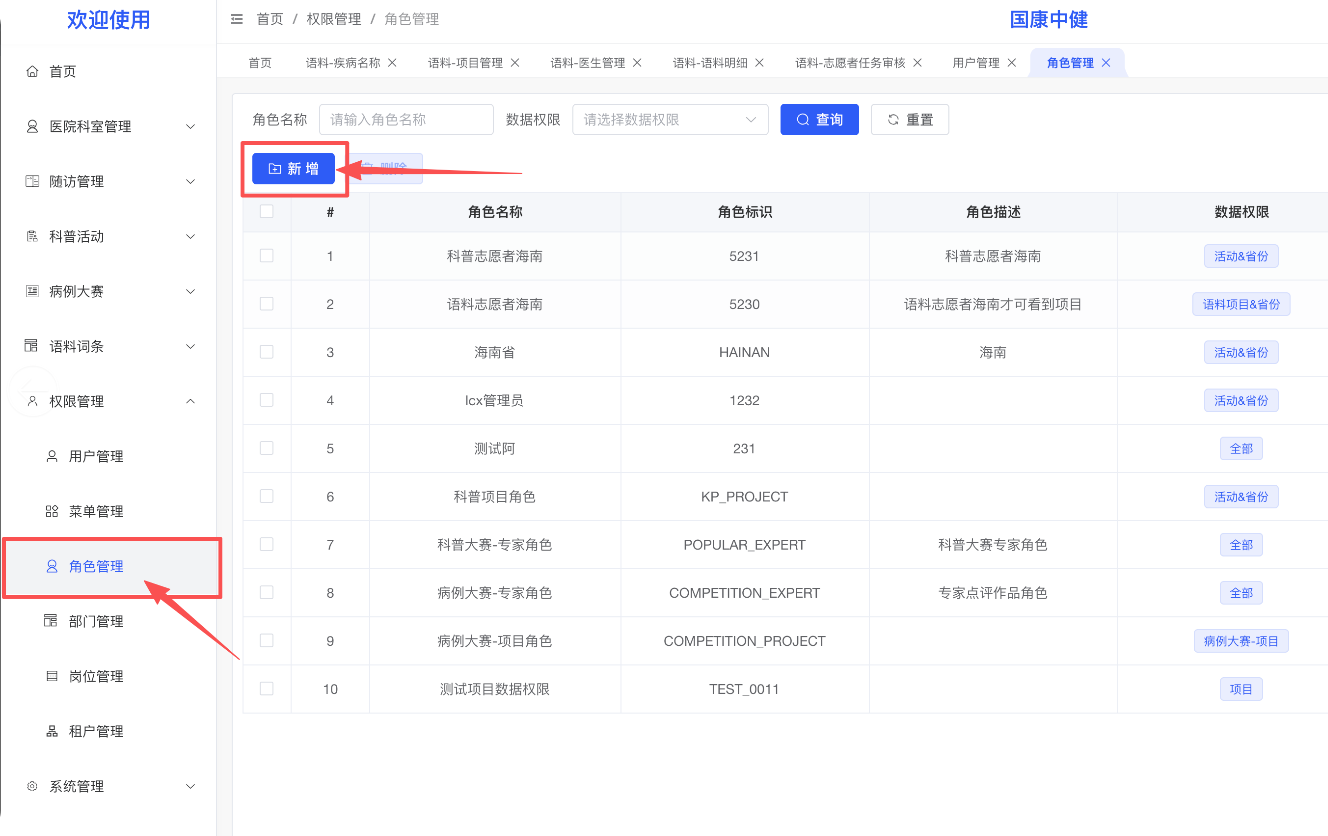
Task: Tick the checkbox for 科普项目角色 row
Action: tap(266, 496)
